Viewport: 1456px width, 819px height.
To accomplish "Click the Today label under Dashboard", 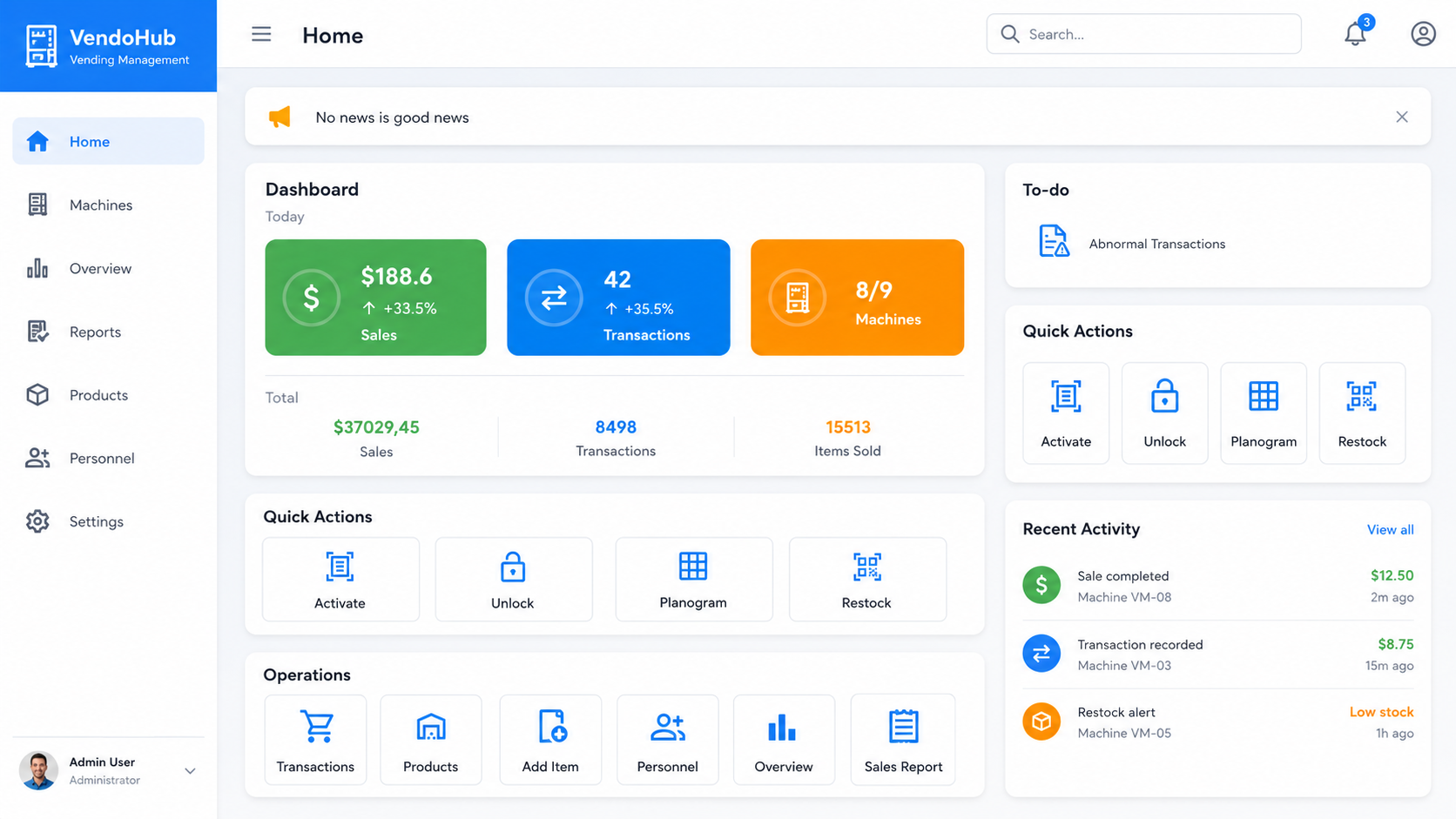I will pyautogui.click(x=285, y=217).
